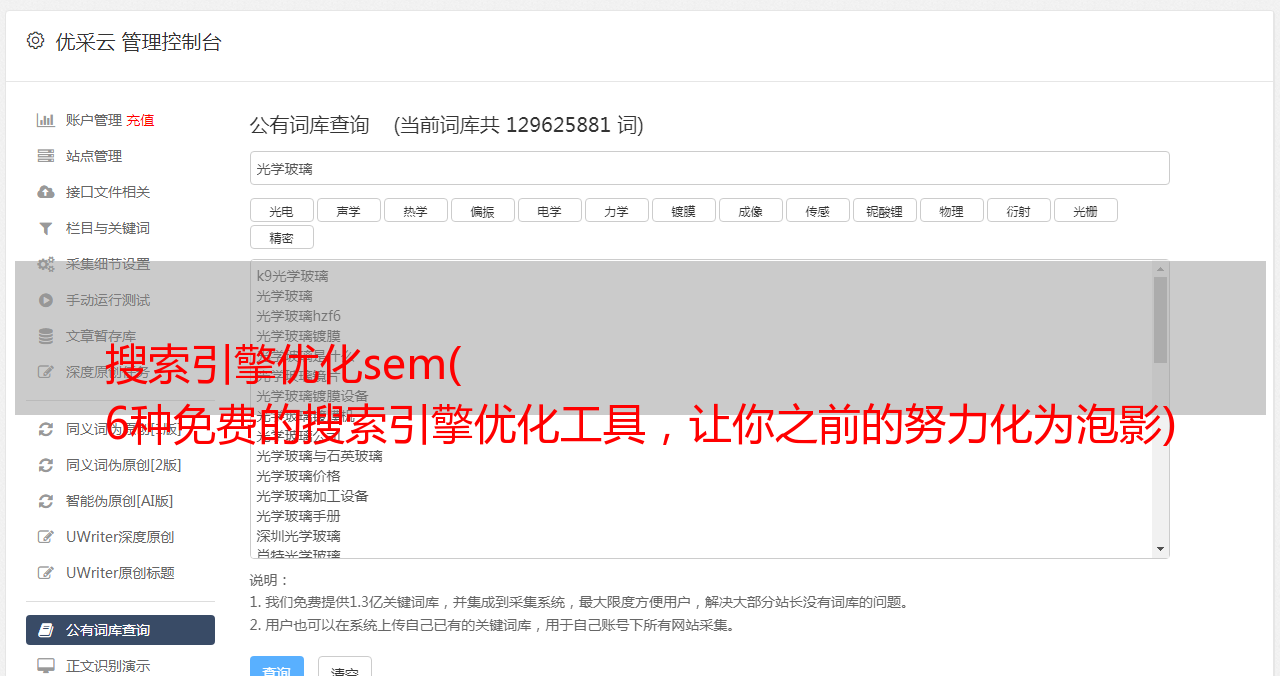Viewport: 1280px width, 676px height.
Task: Select 光学玻璃手册 in the results list
Action: pyautogui.click(x=298, y=516)
